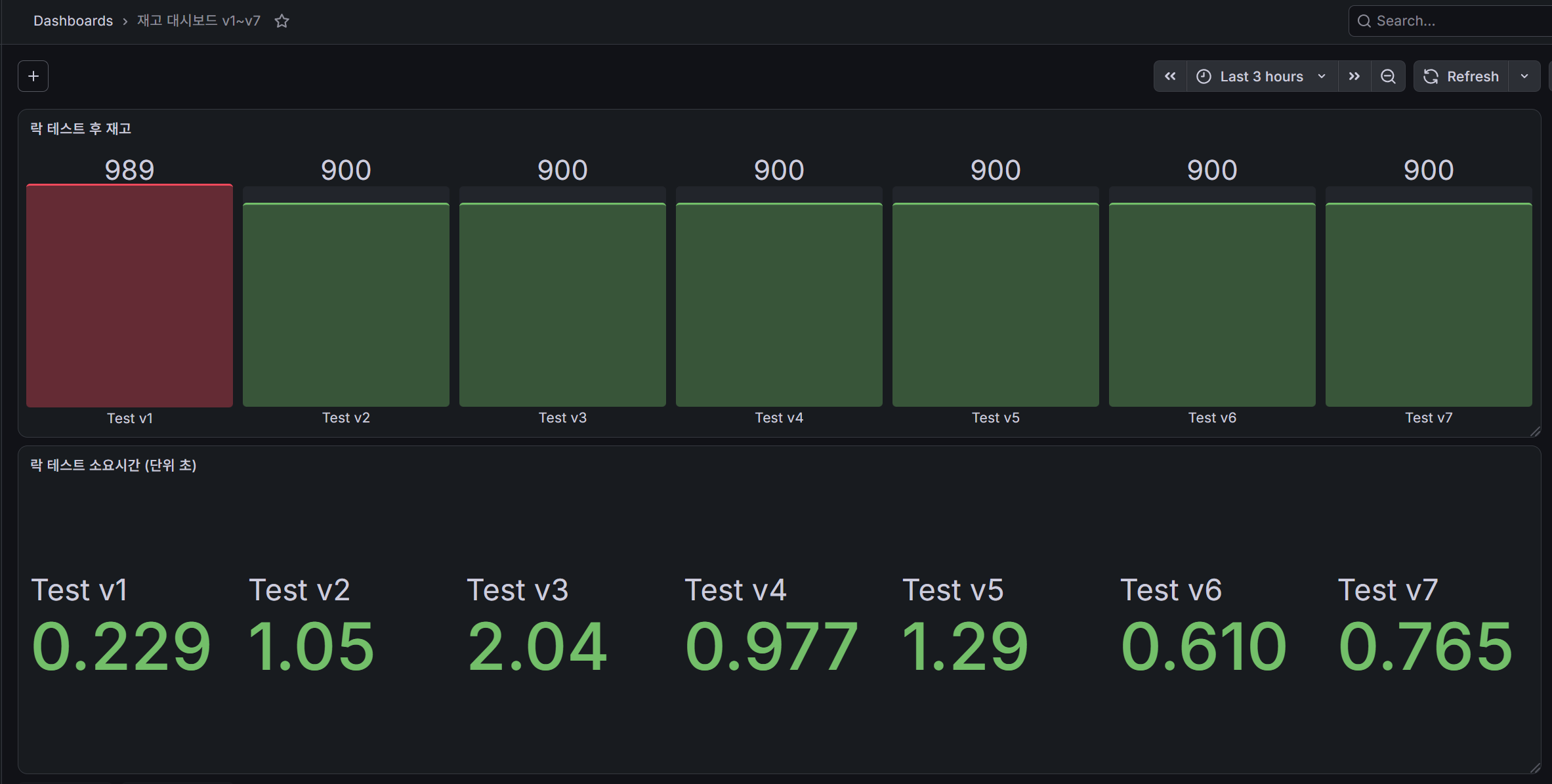This screenshot has height=784, width=1552.
Task: Click the clock icon in time picker
Action: coord(1204,76)
